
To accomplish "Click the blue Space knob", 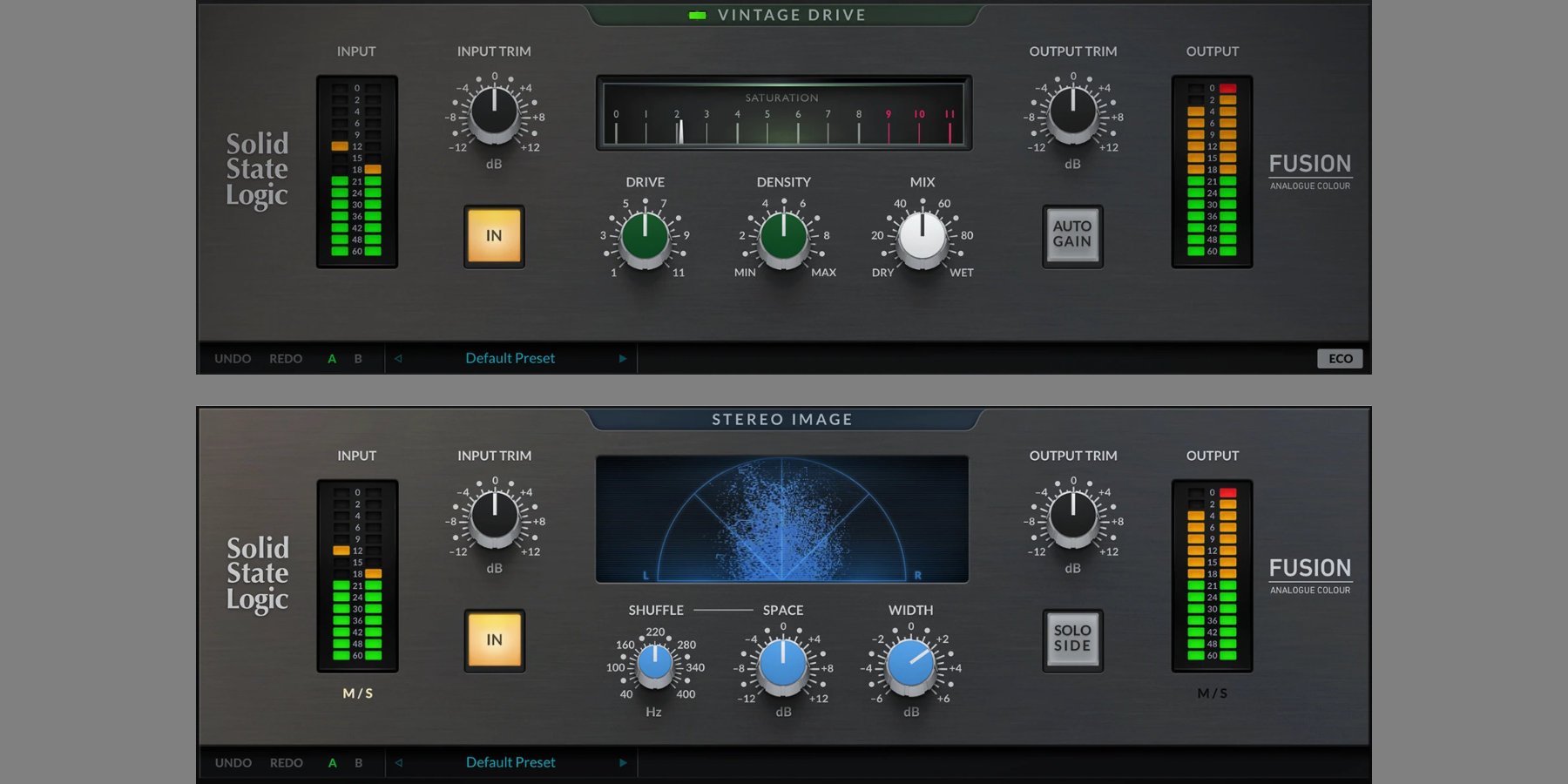I will tap(782, 667).
